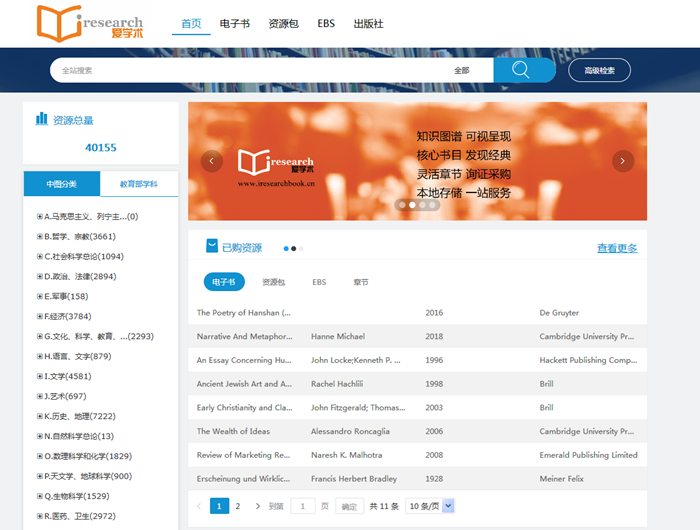
Task: Click the iResearch 爱学术 logo
Action: pos(89,23)
